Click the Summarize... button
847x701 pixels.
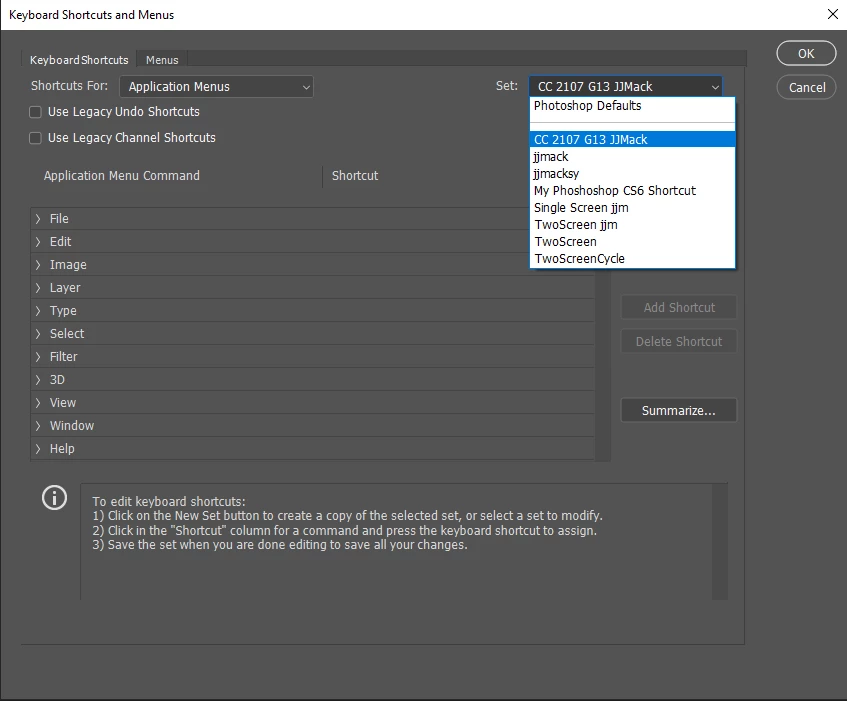[678, 410]
